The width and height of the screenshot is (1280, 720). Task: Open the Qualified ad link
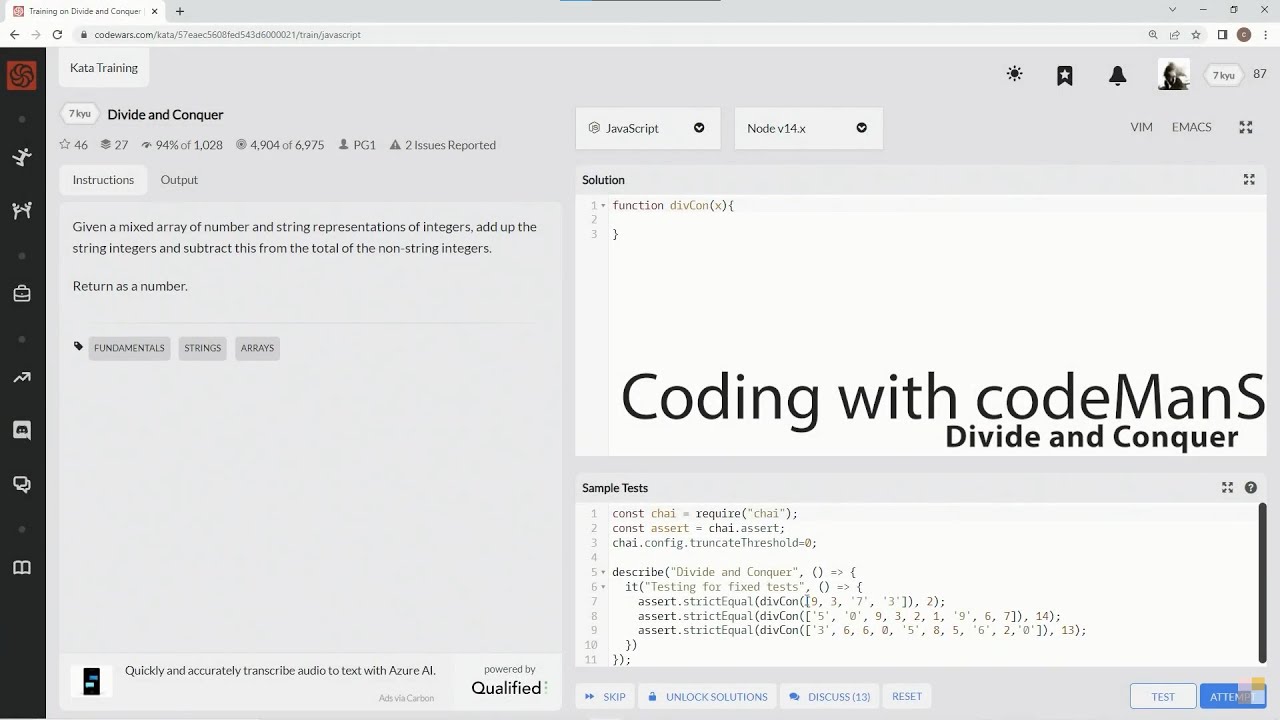509,680
